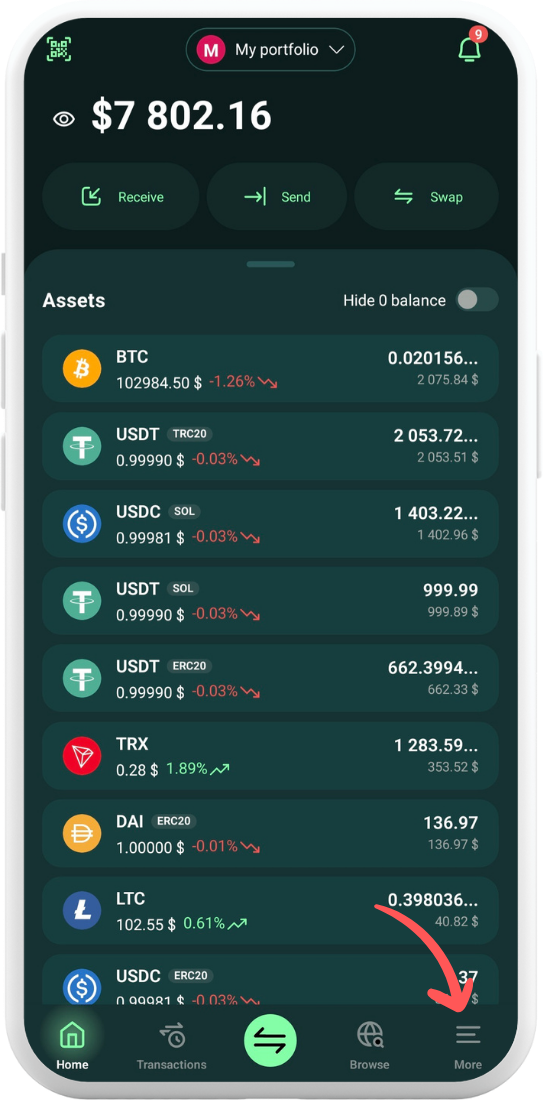Open notifications bell with 9 badge
Viewport: 543px width, 1100px height.
(469, 48)
